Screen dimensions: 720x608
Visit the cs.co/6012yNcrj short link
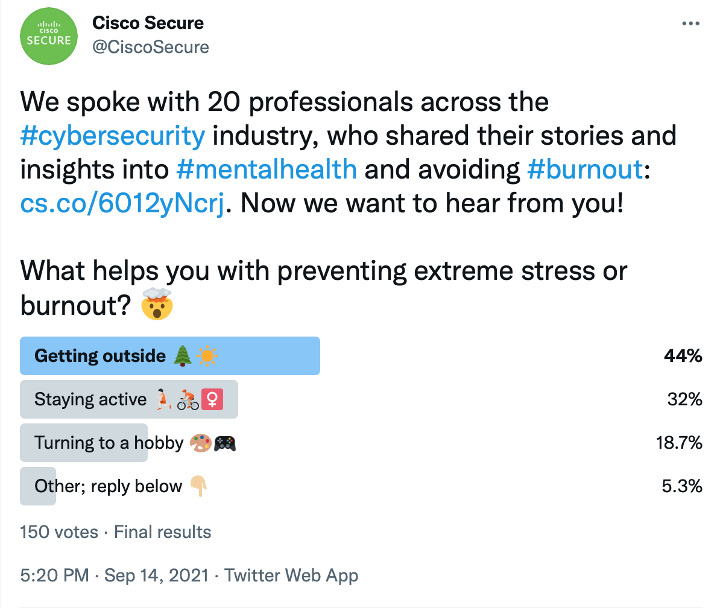click(122, 201)
